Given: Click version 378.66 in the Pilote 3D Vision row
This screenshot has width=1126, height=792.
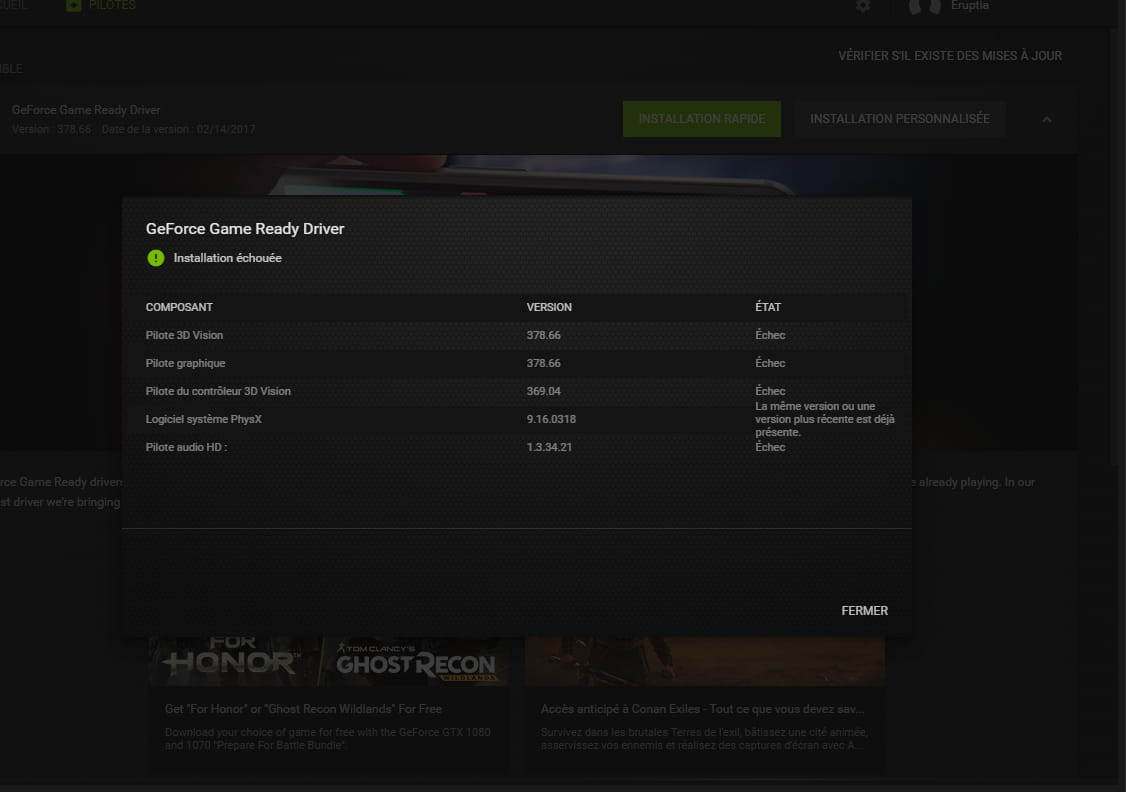Looking at the screenshot, I should click(x=544, y=335).
